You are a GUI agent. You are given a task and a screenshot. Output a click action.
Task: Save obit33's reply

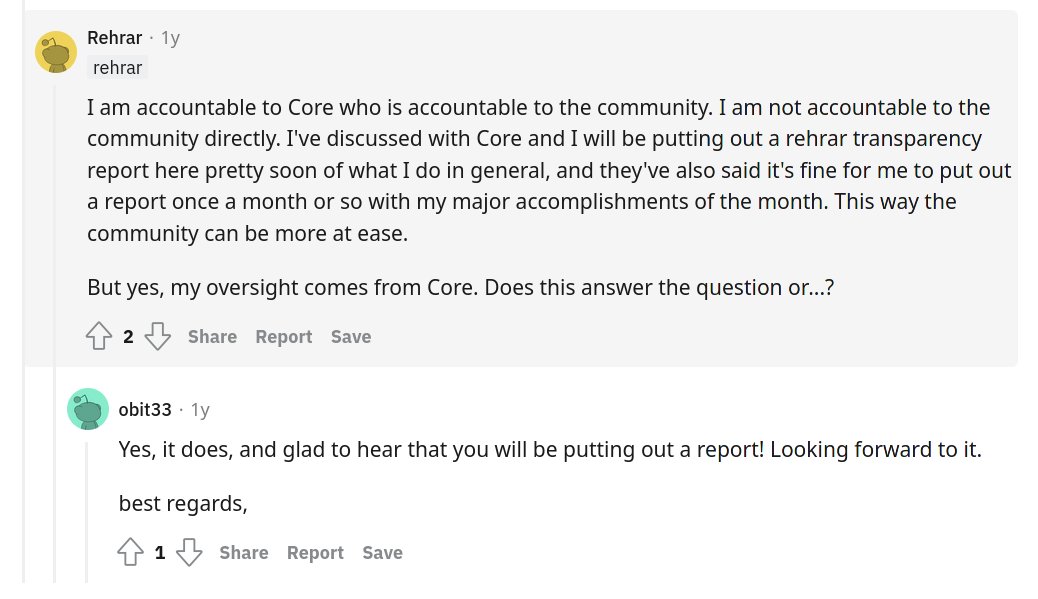coord(383,553)
